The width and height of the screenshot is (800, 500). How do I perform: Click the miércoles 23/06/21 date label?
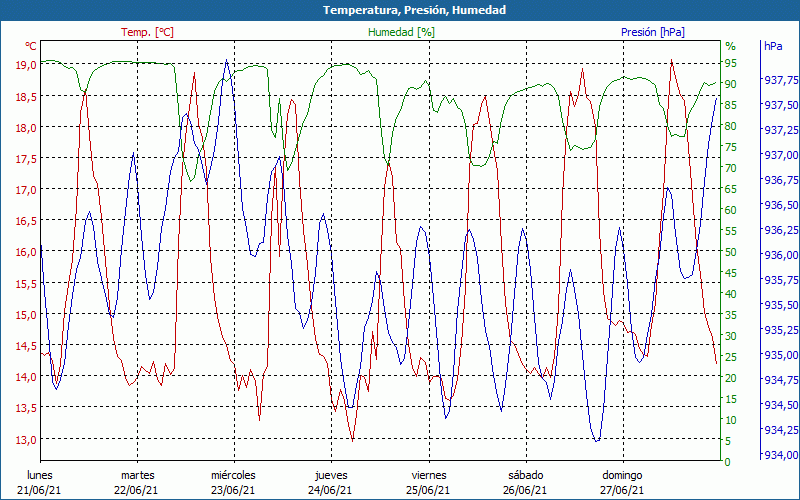pyautogui.click(x=234, y=483)
